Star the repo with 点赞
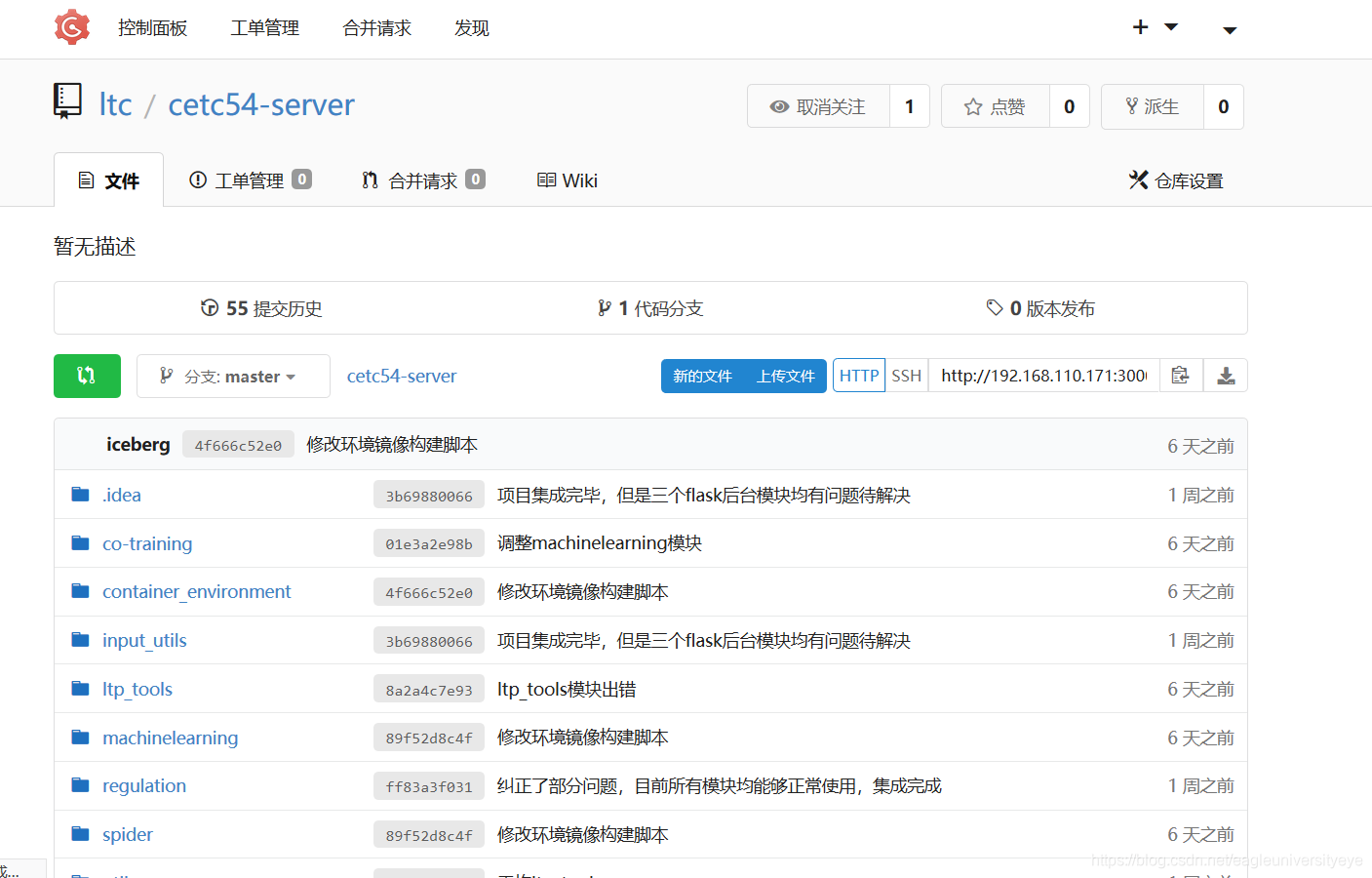Screen dimensions: 1372x878 tap(996, 106)
